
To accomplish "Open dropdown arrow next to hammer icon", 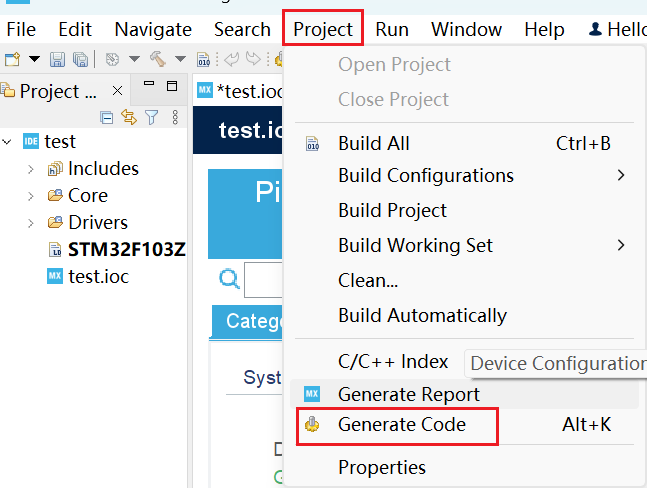I will 180,59.
